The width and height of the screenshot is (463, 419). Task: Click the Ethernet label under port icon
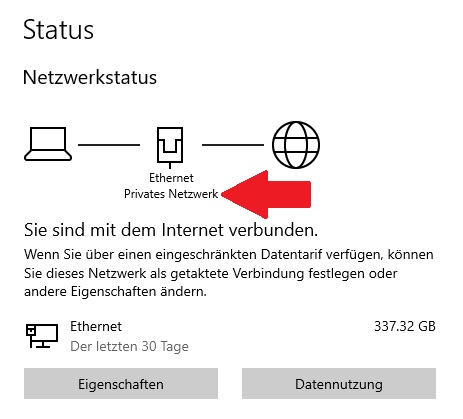[x=171, y=178]
